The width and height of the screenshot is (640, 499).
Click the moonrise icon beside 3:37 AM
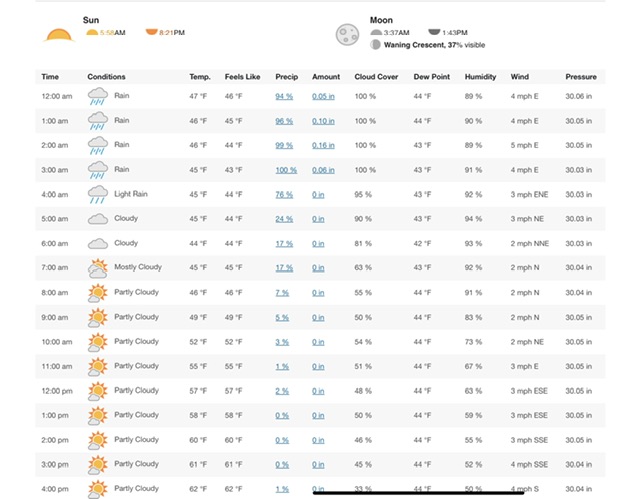[376, 32]
